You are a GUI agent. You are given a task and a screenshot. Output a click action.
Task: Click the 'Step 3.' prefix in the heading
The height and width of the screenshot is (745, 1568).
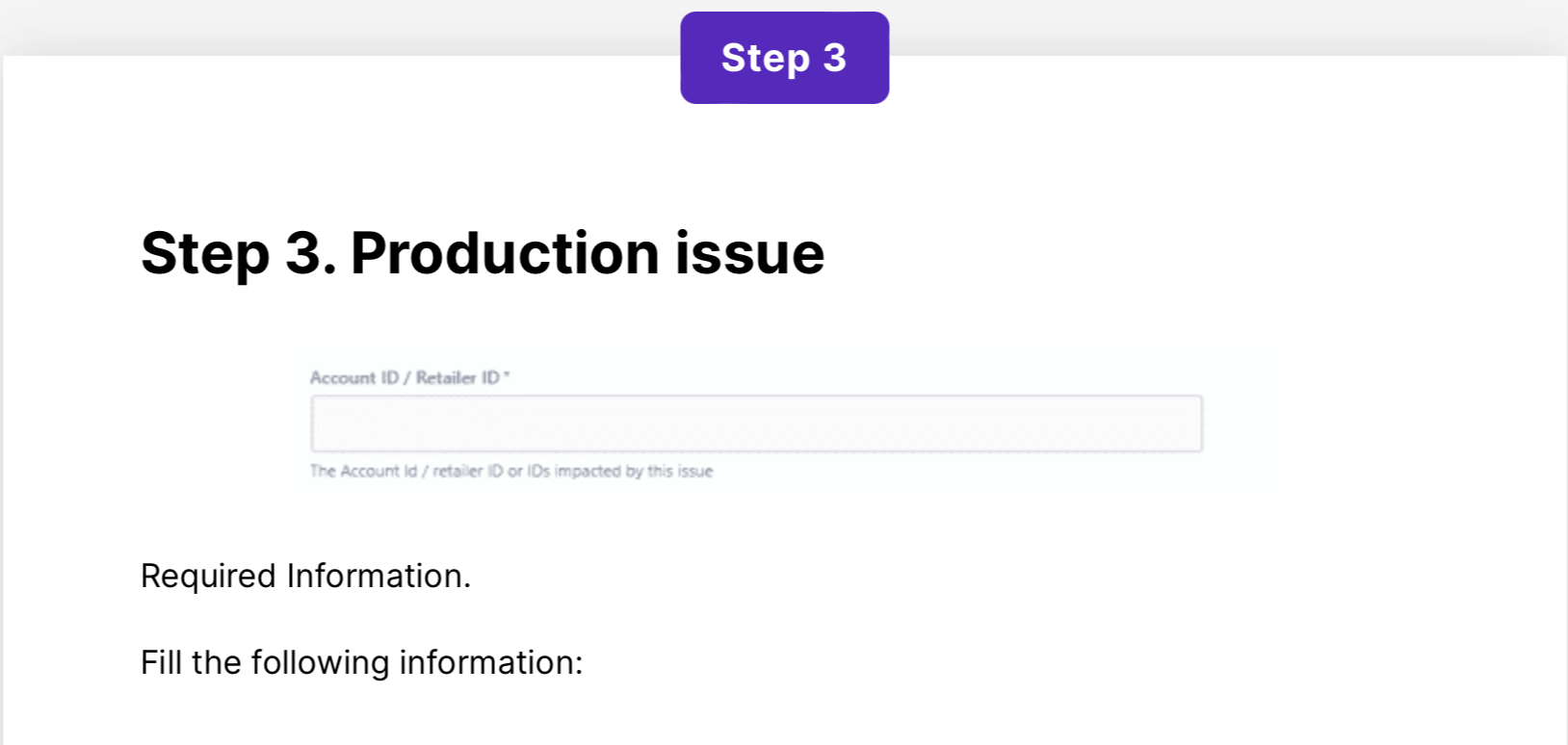click(238, 254)
